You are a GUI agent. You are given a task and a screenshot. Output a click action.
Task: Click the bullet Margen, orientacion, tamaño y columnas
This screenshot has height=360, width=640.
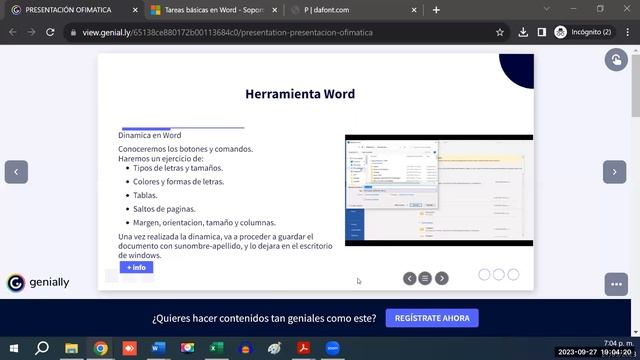click(x=204, y=222)
